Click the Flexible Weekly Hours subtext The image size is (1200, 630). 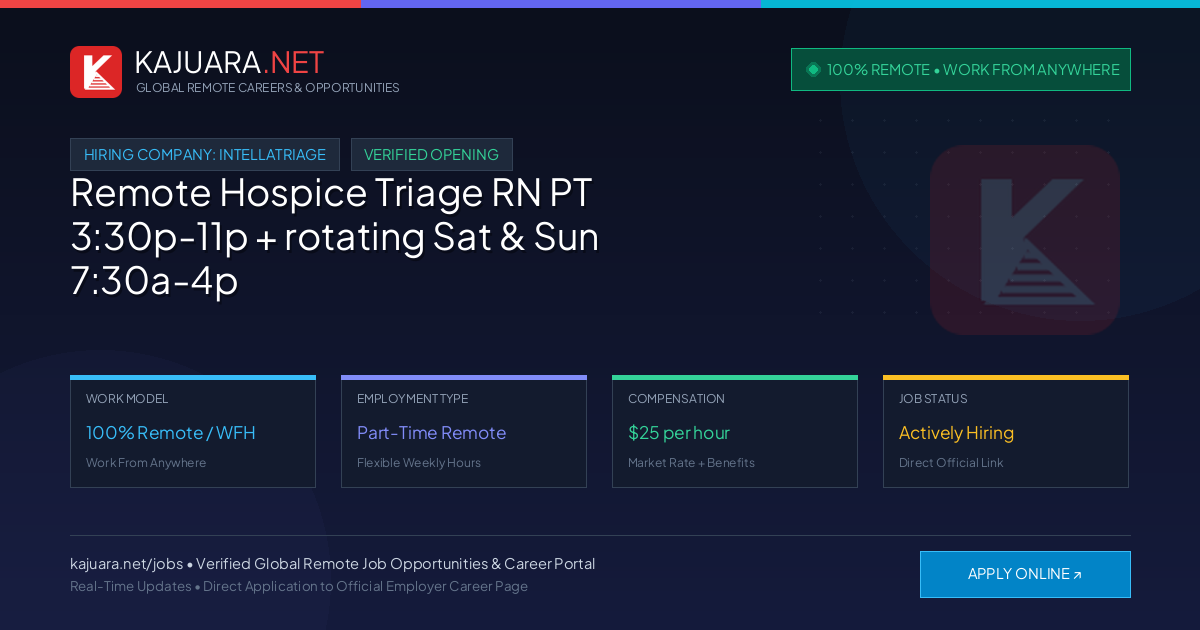point(419,463)
